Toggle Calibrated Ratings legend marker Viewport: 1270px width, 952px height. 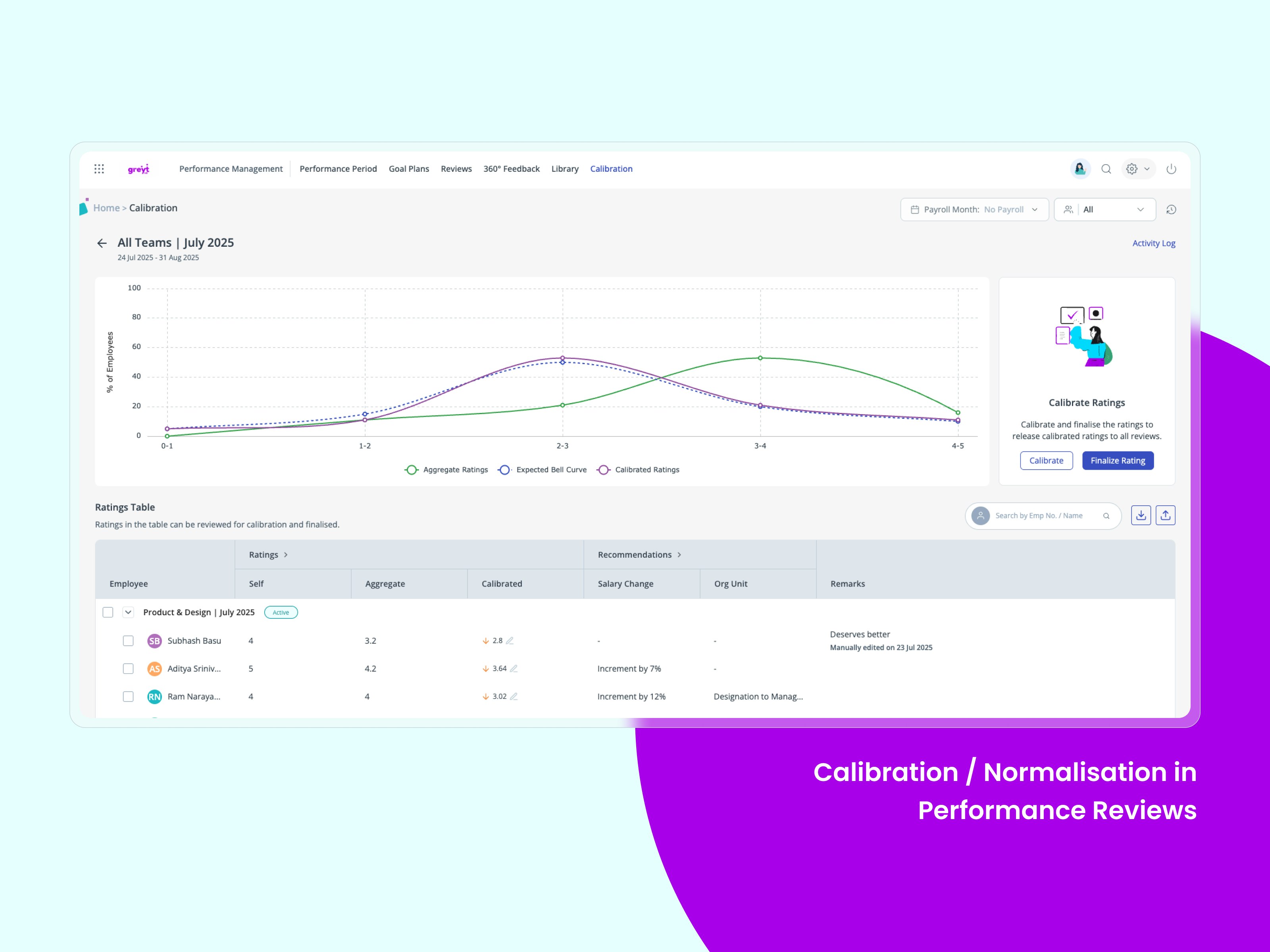point(603,470)
